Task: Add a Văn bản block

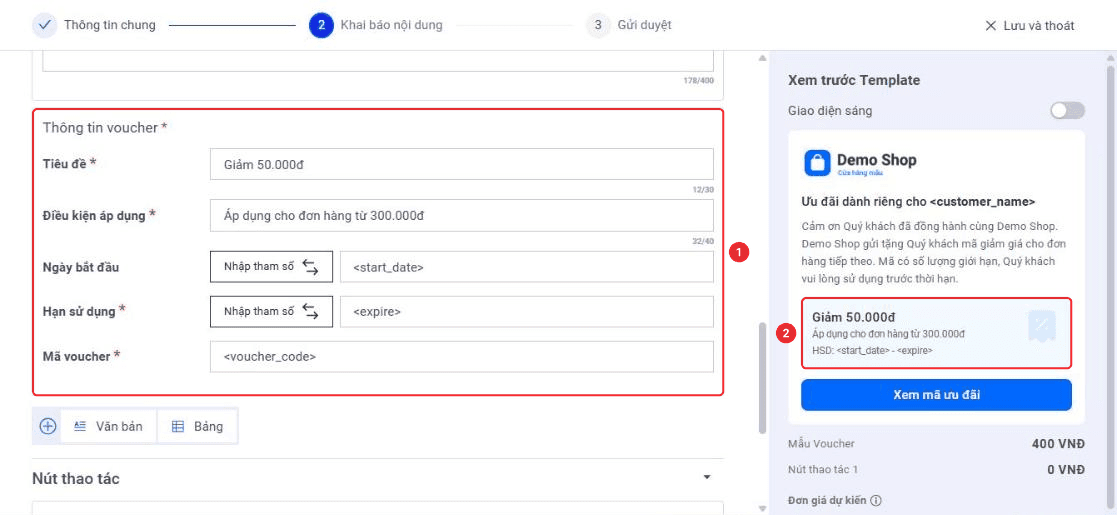Action: tap(108, 426)
